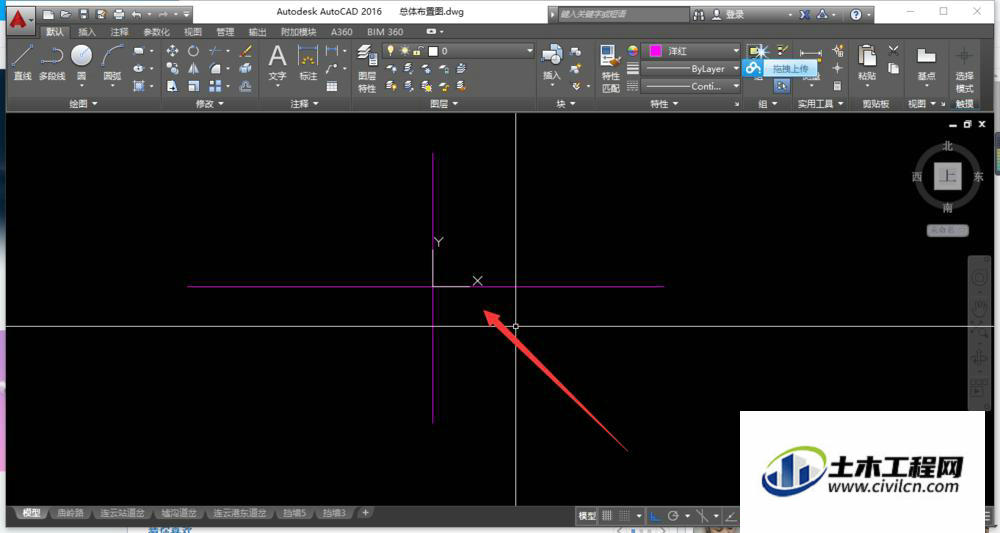Click the Copy objects tool icon
Viewport: 1000px width, 533px height.
click(x=172, y=68)
